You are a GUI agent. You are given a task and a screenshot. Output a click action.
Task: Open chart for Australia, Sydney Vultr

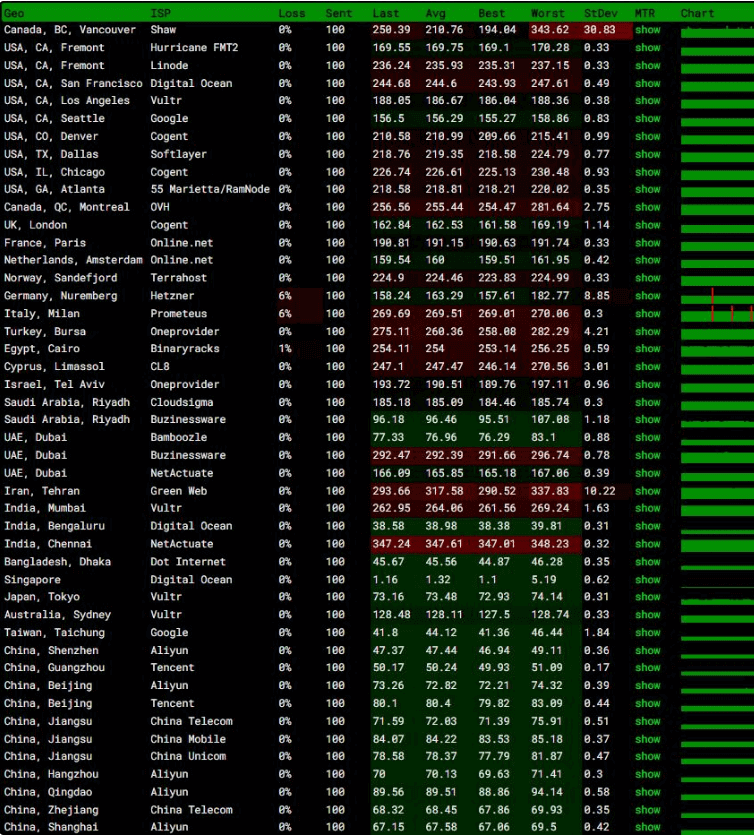716,615
